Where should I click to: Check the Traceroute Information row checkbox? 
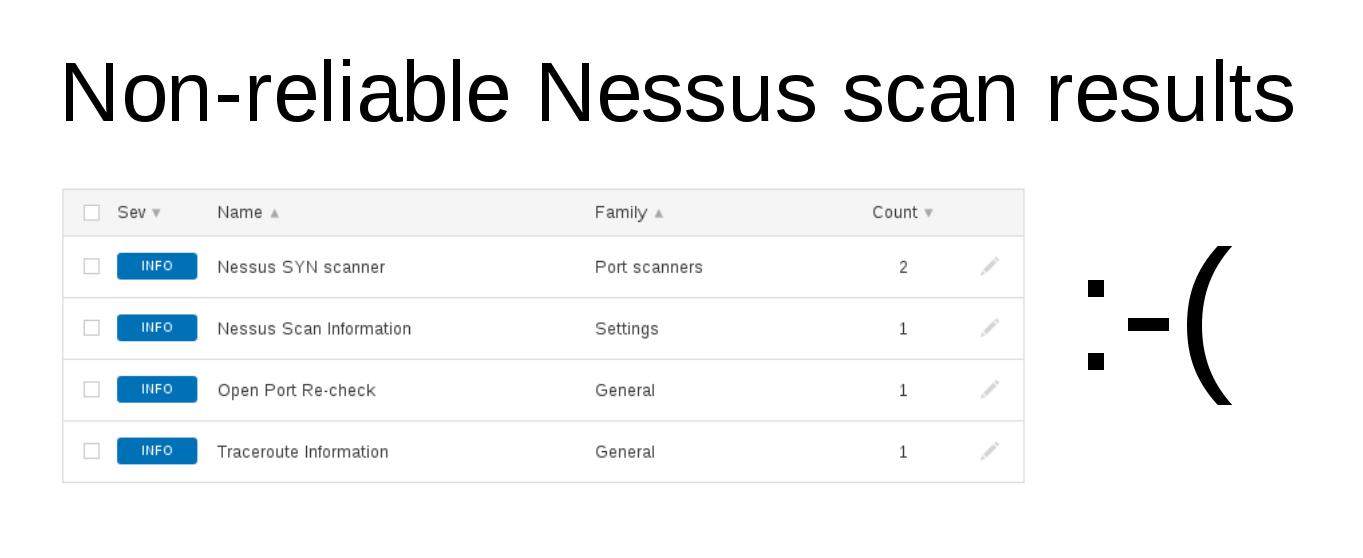tap(92, 451)
